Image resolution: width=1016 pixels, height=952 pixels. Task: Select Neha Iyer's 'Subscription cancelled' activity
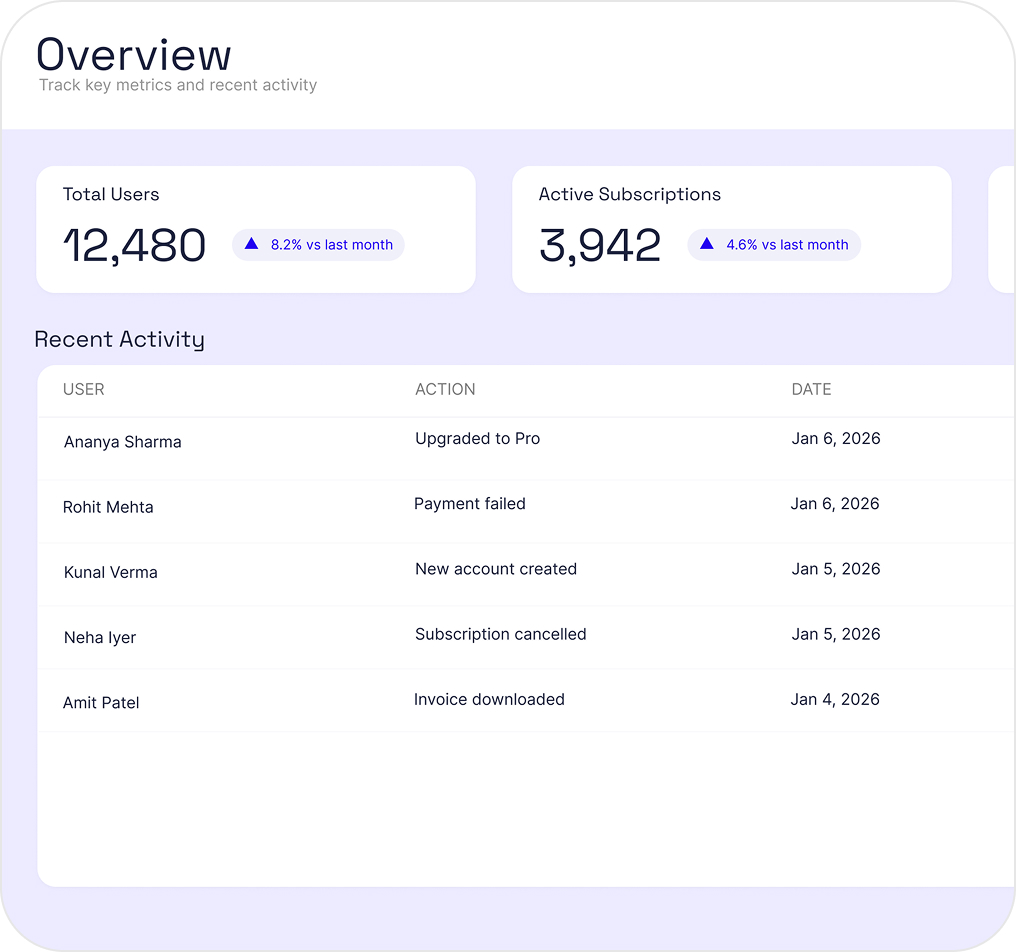(x=500, y=634)
